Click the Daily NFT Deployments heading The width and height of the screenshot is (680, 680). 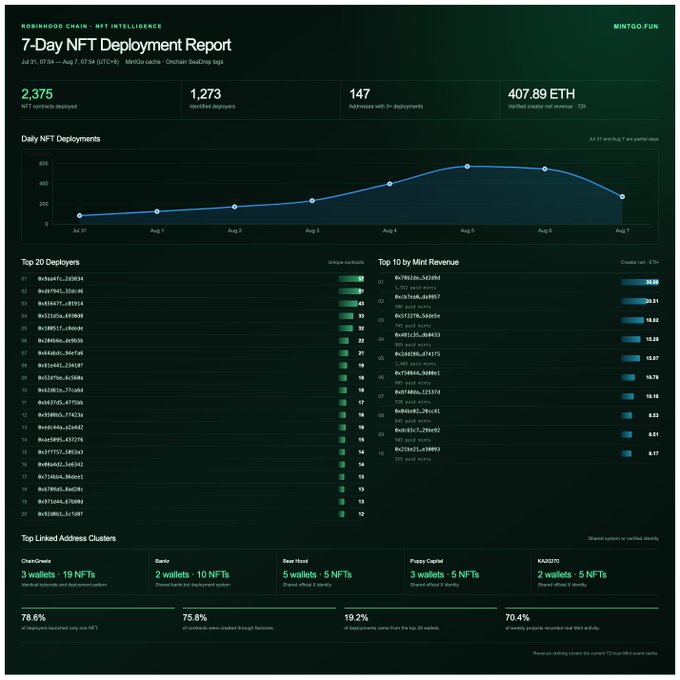click(x=61, y=139)
